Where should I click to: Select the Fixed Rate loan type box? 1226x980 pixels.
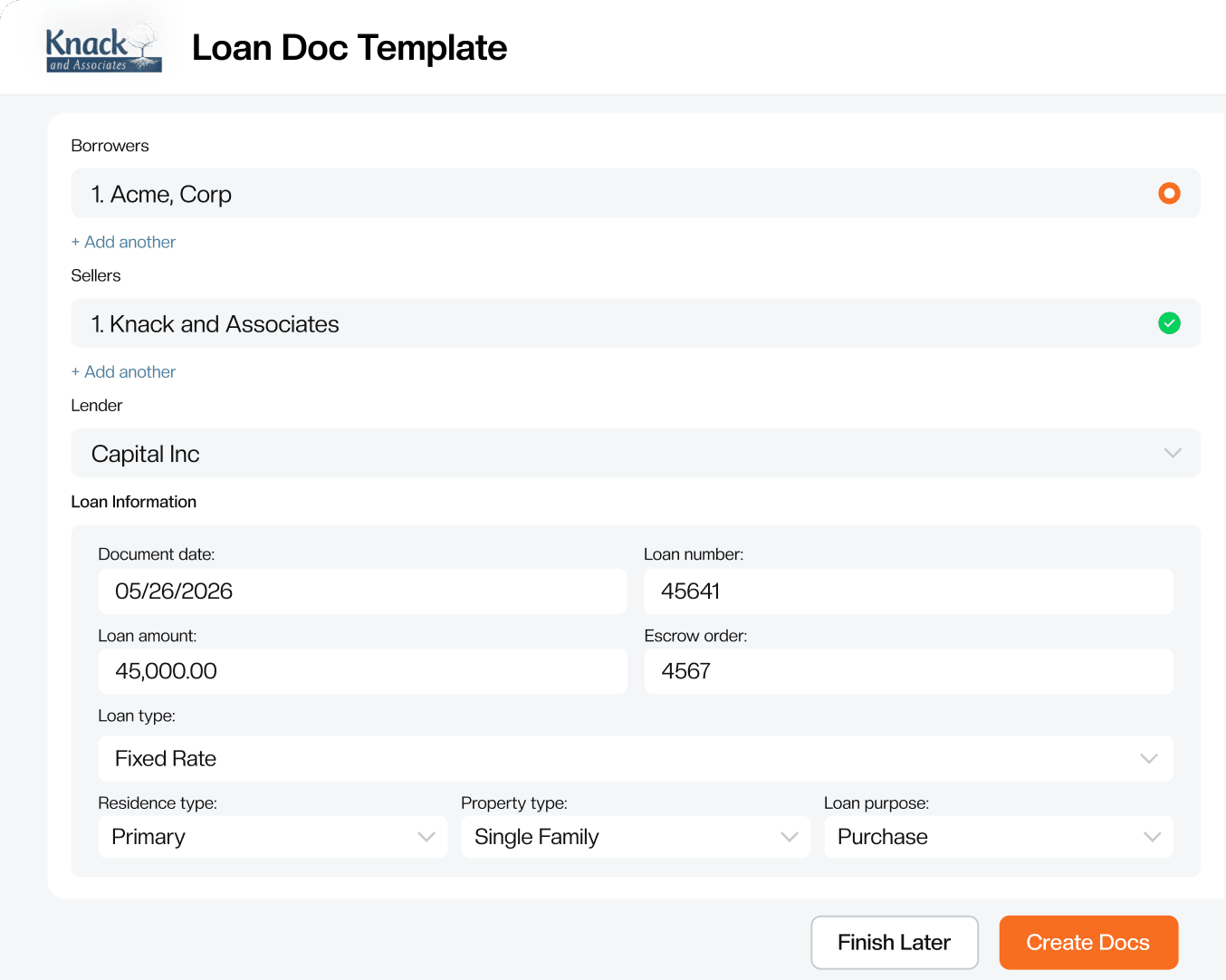click(x=636, y=759)
